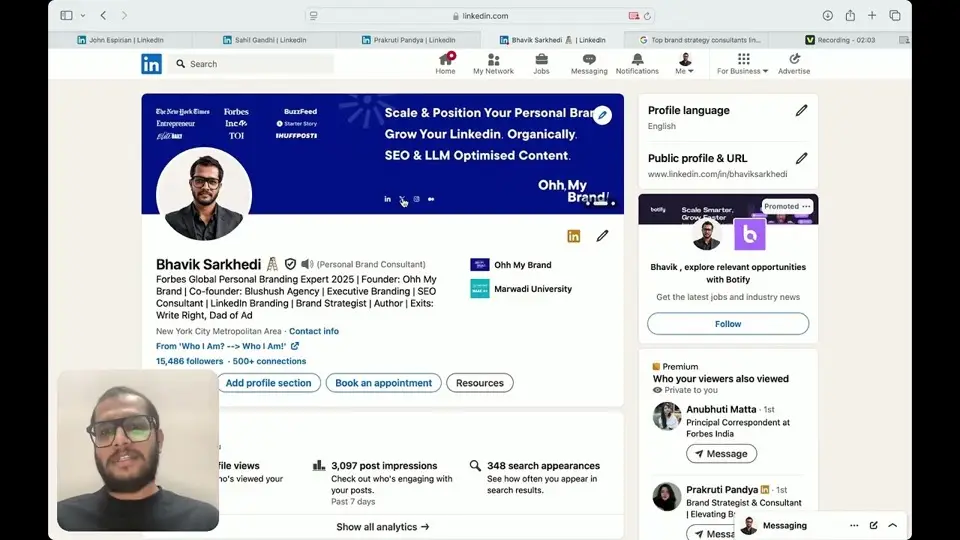This screenshot has width=960, height=540.
Task: Expand the For Business dropdown
Action: click(x=743, y=64)
